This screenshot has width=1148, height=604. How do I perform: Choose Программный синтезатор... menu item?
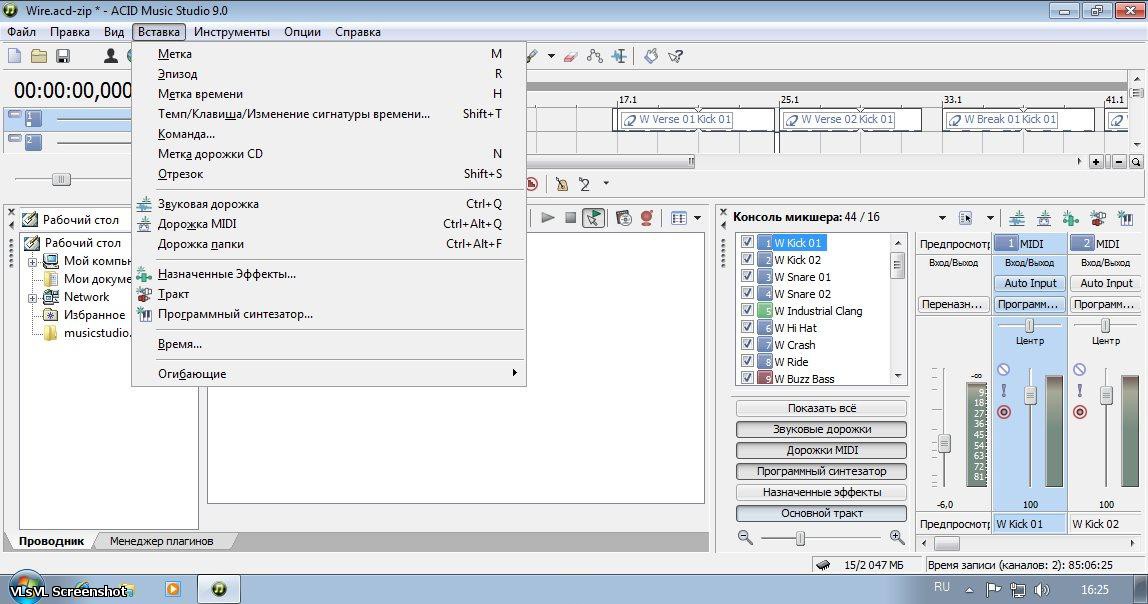point(329,314)
